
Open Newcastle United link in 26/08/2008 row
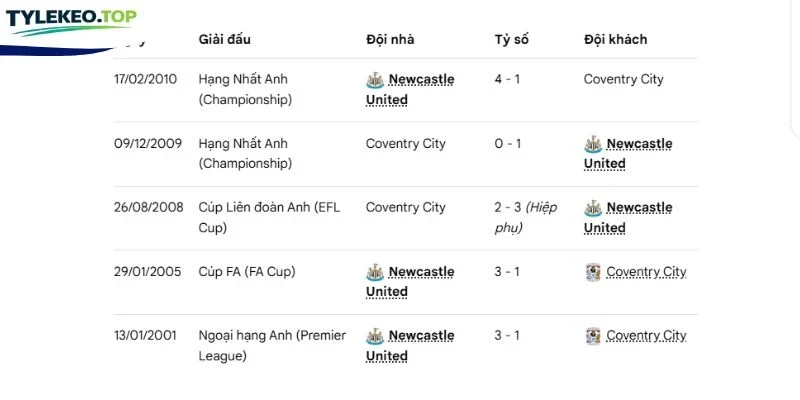[628, 217]
